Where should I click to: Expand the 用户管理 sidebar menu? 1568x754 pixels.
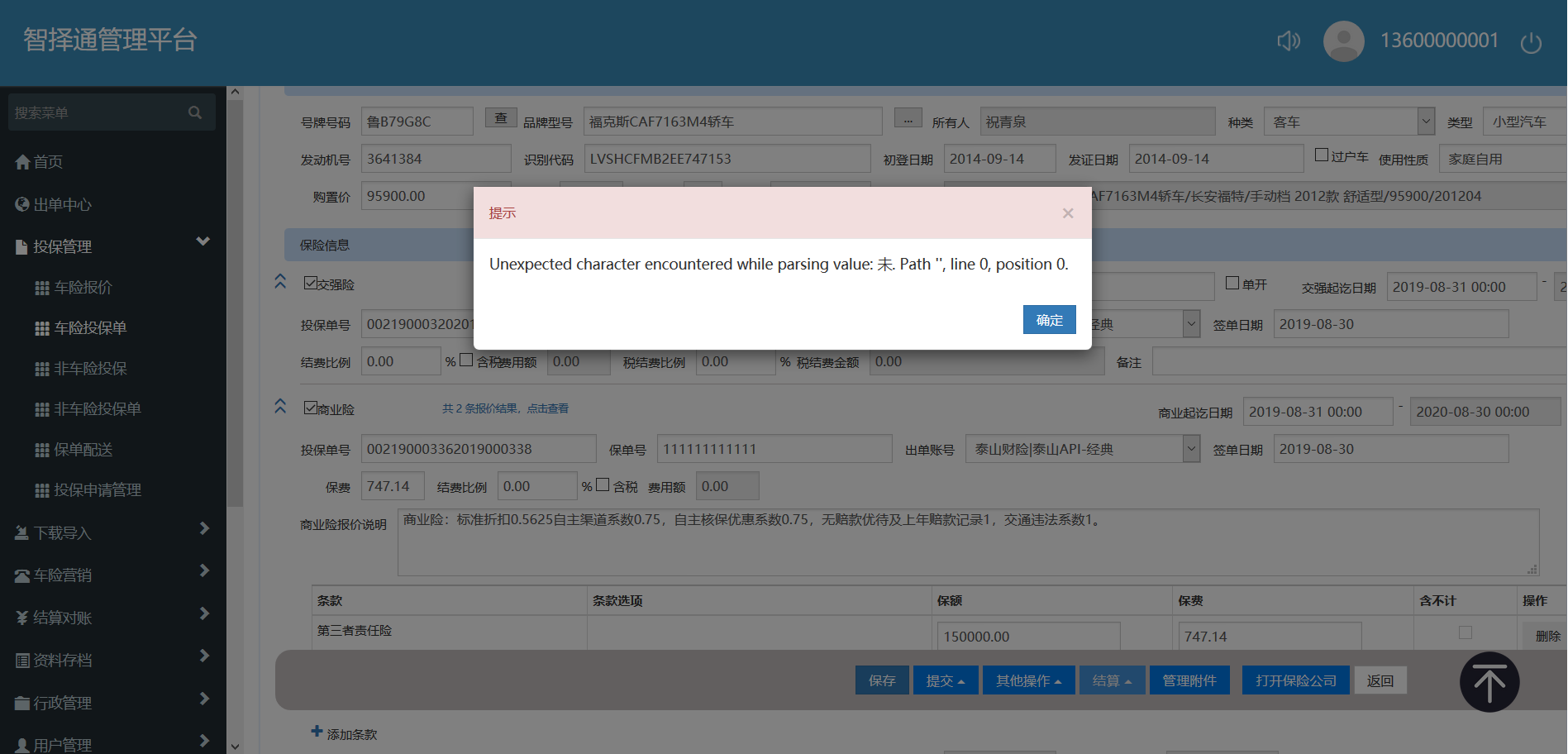[113, 744]
